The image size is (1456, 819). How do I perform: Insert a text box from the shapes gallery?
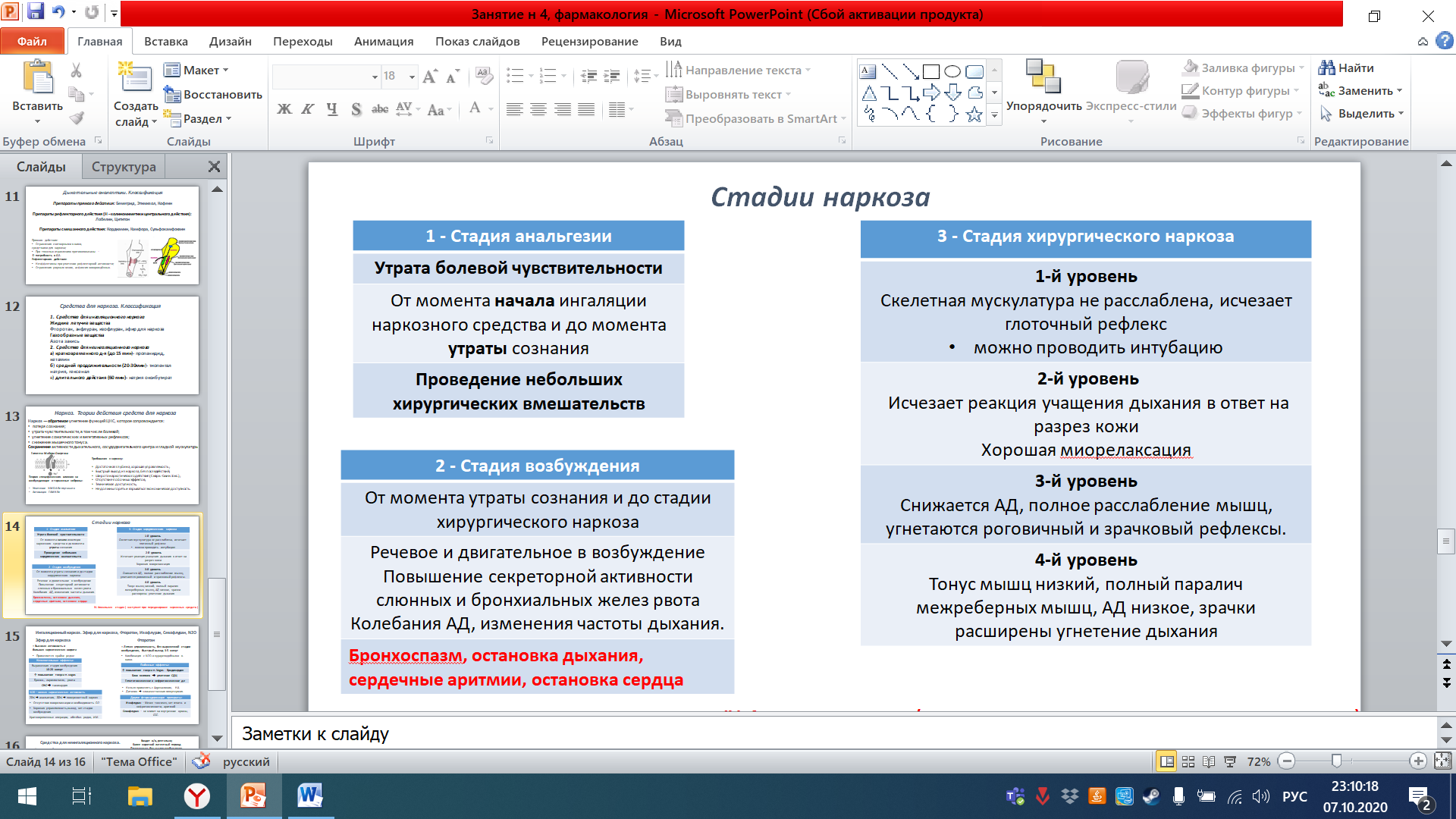coord(868,72)
